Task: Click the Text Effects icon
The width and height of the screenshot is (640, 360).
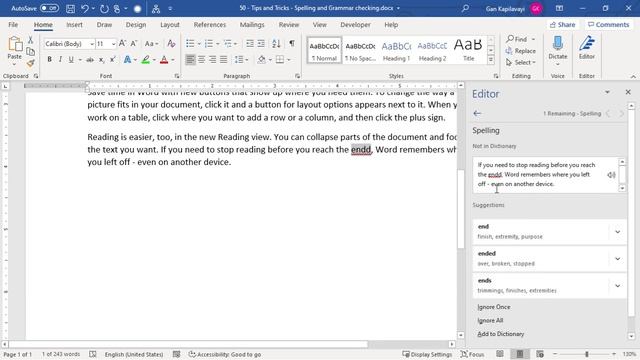Action: 127,60
